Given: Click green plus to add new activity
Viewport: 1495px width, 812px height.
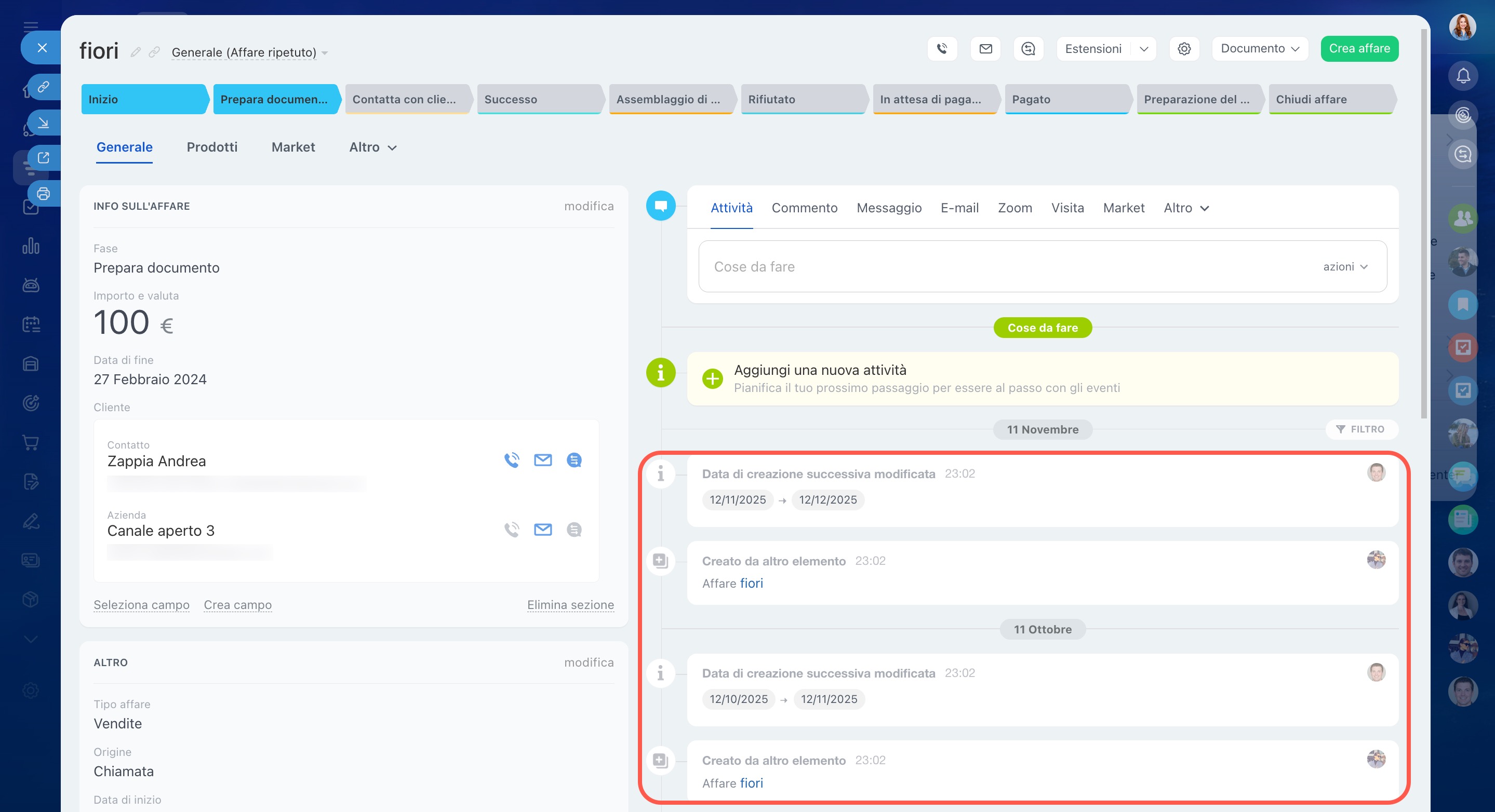Looking at the screenshot, I should [712, 378].
